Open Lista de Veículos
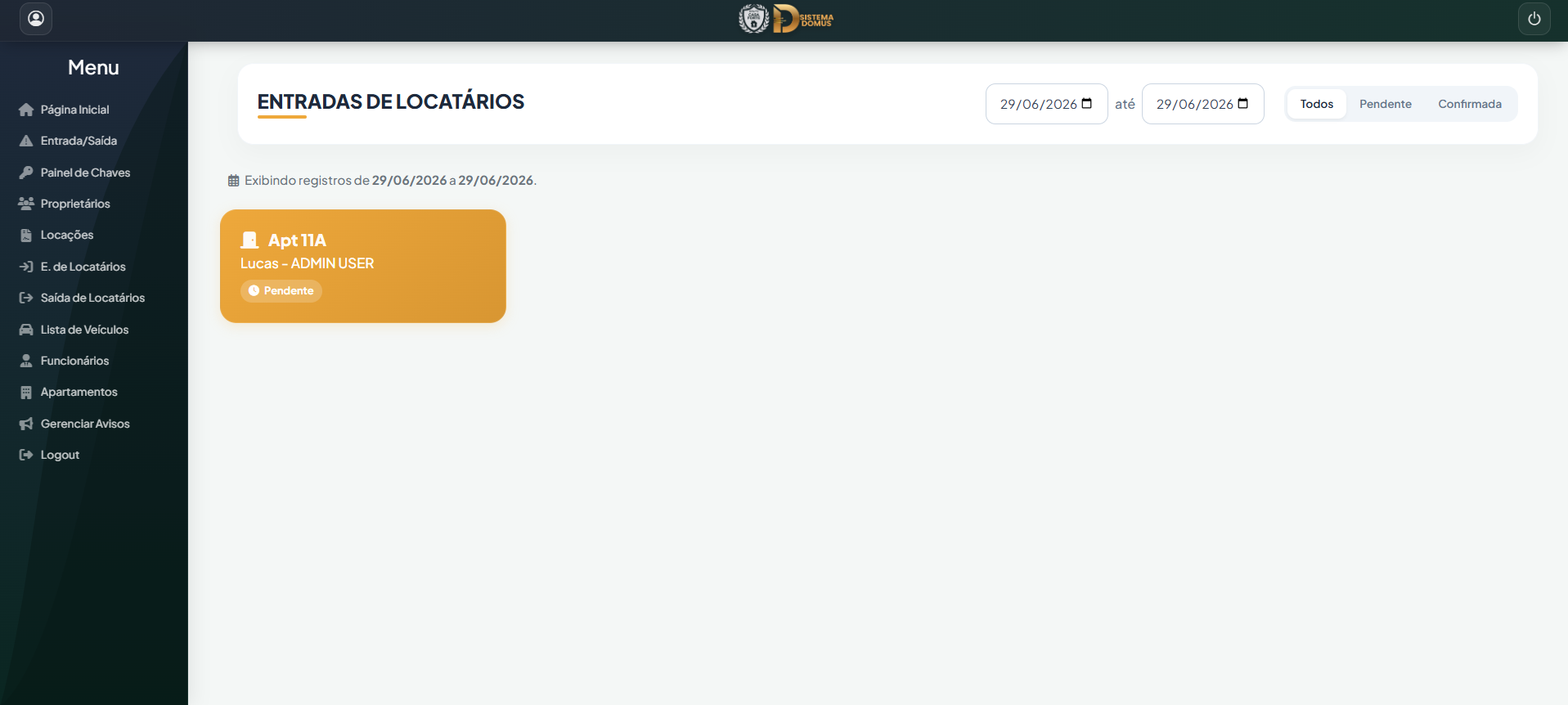This screenshot has height=705, width=1568. tap(84, 330)
